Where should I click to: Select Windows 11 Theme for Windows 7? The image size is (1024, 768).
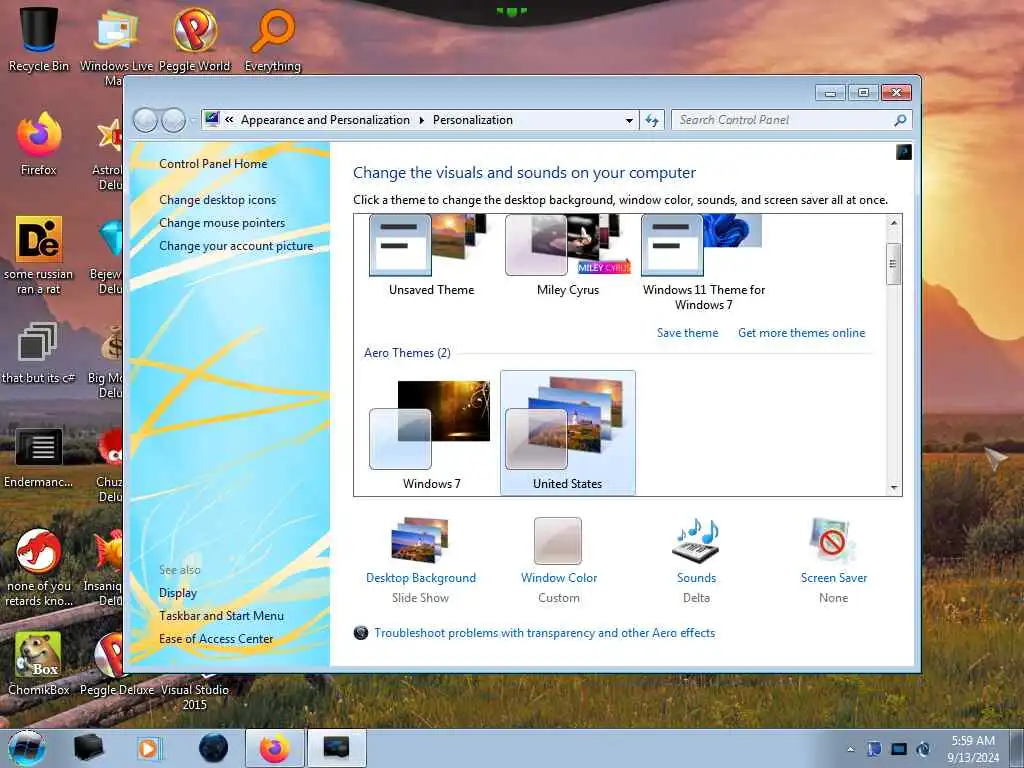pos(704,263)
